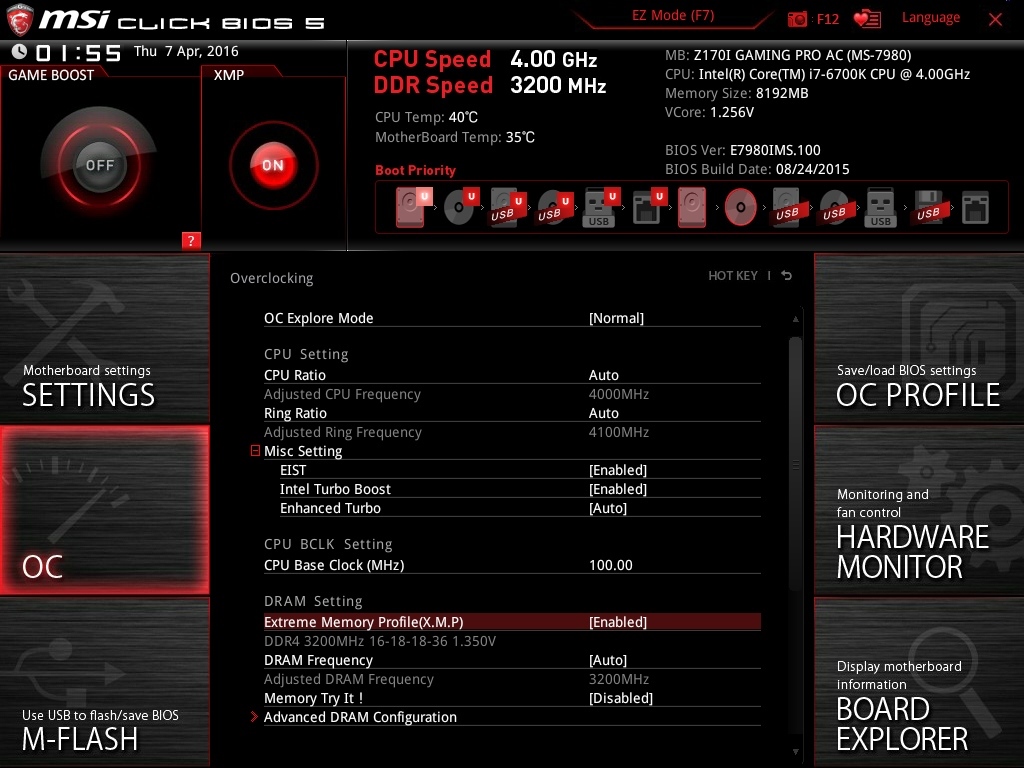Select the Adjusted DRAM Frequency 3200MHz row

(x=512, y=679)
